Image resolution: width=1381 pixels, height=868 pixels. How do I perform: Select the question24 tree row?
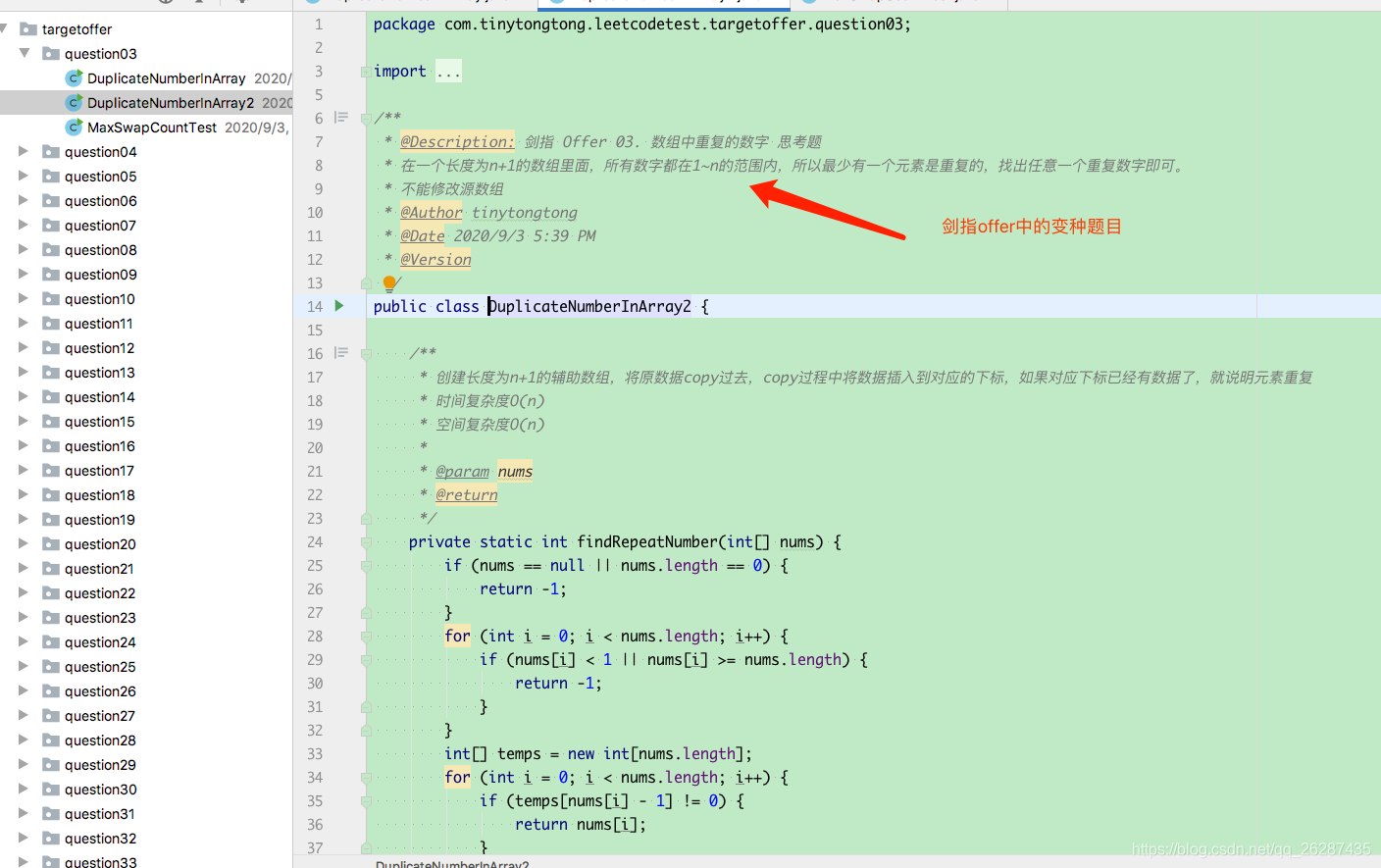coord(146,642)
